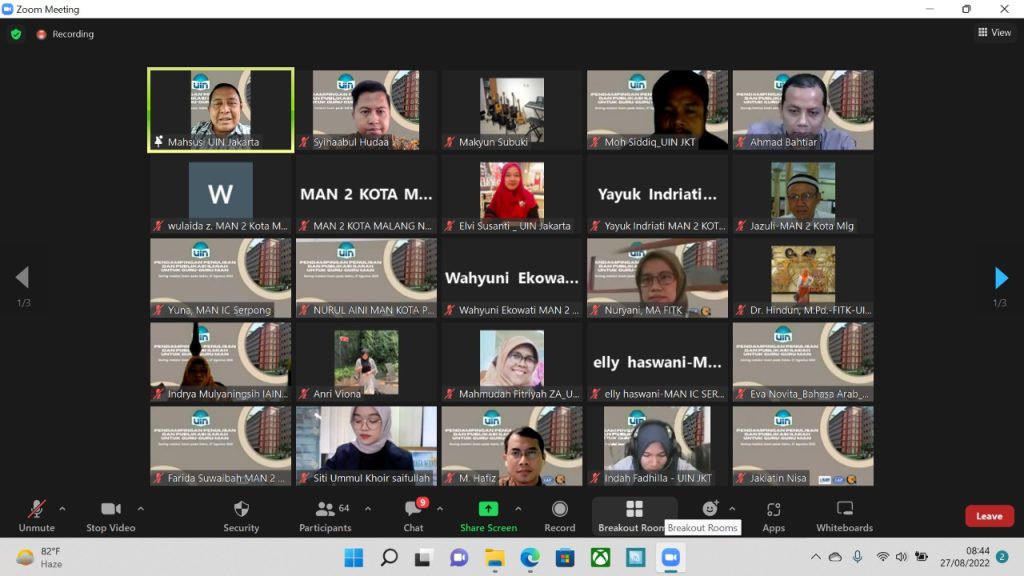
Task: Open the Apps panel
Action: tap(773, 515)
